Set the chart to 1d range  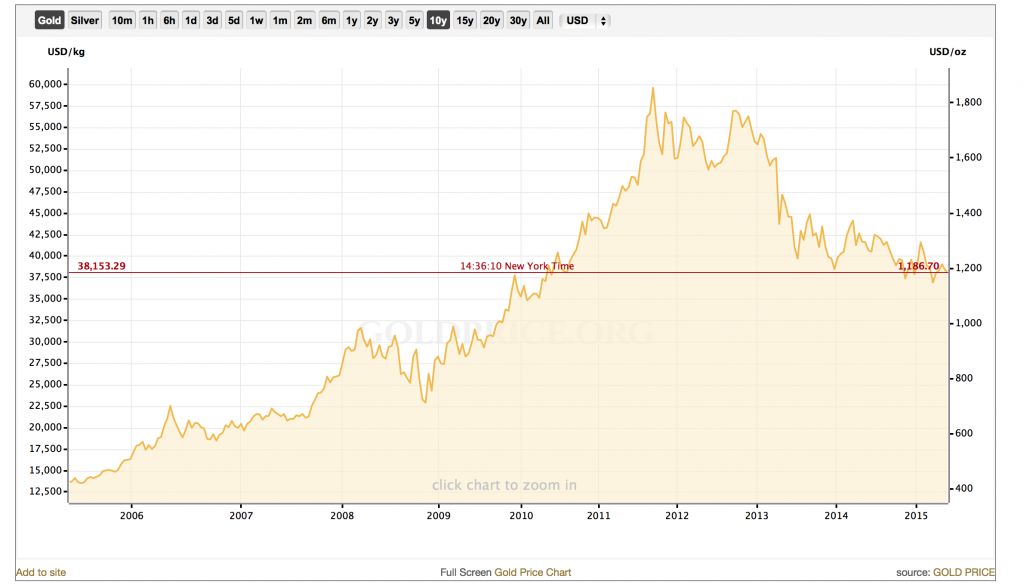[x=190, y=20]
